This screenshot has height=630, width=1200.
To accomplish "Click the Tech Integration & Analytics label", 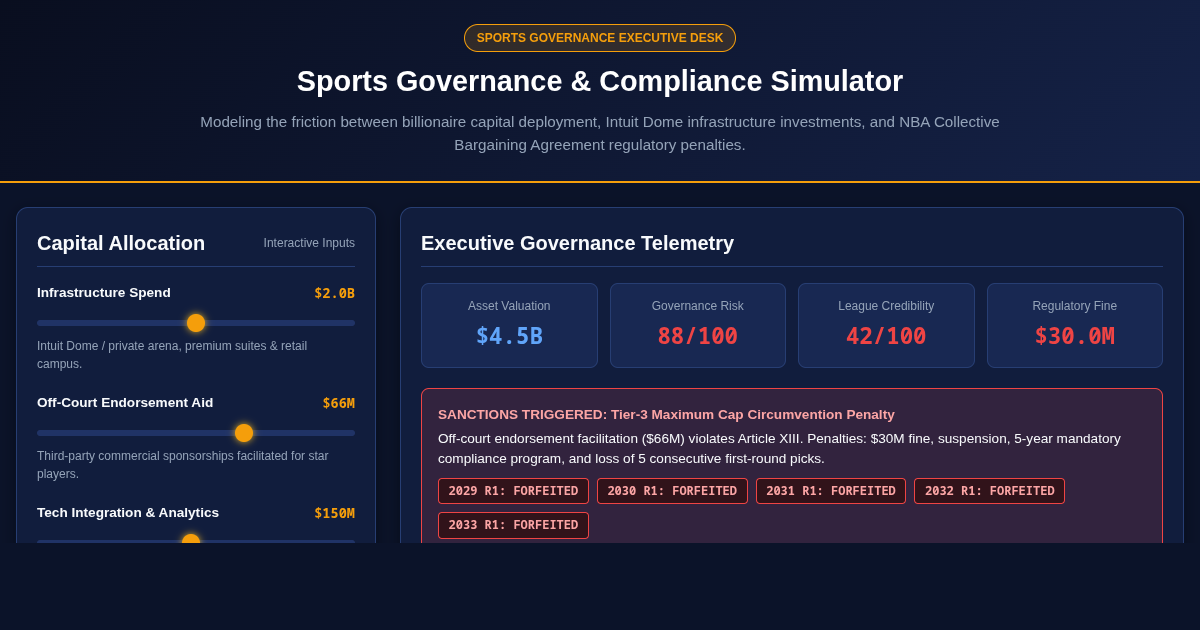I will pos(128,513).
